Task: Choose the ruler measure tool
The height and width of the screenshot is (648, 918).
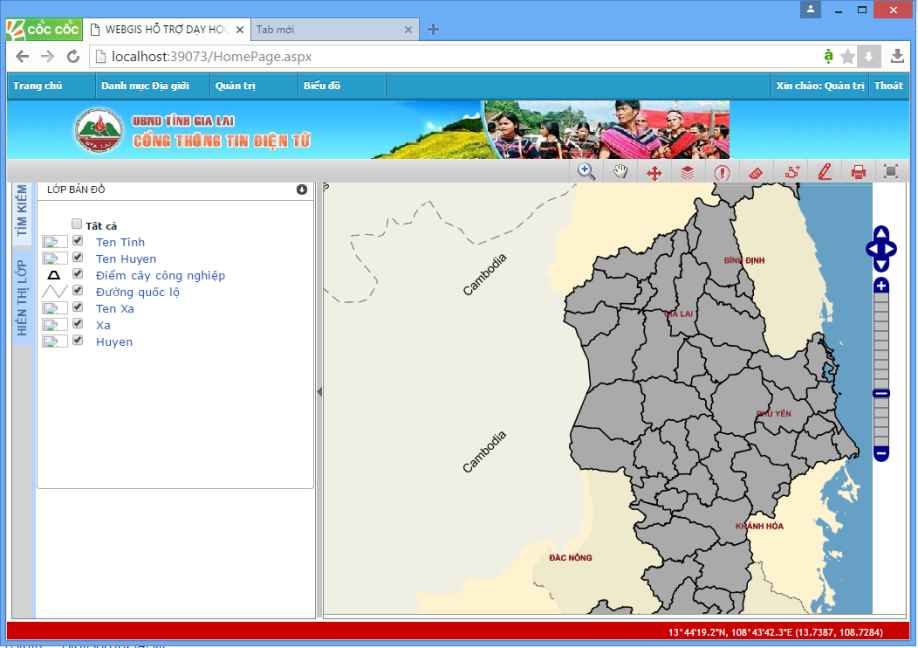Action: [756, 173]
